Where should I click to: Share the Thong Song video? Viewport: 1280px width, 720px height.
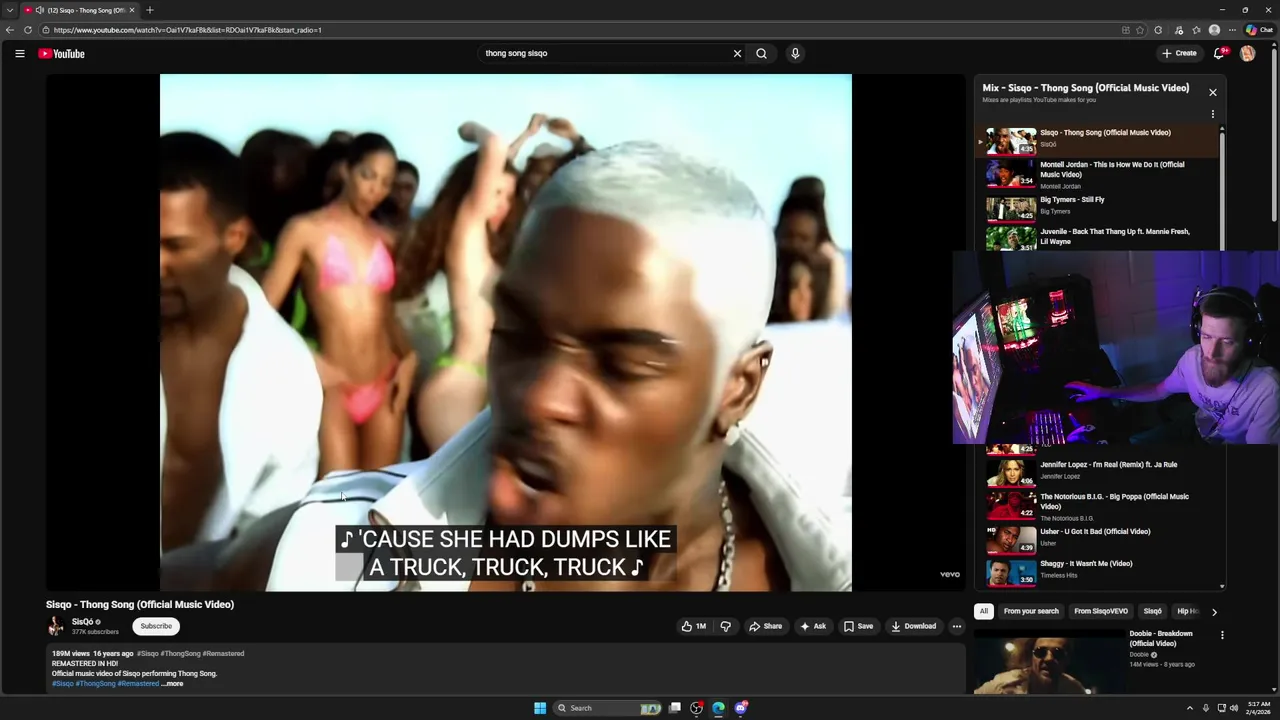(x=766, y=626)
